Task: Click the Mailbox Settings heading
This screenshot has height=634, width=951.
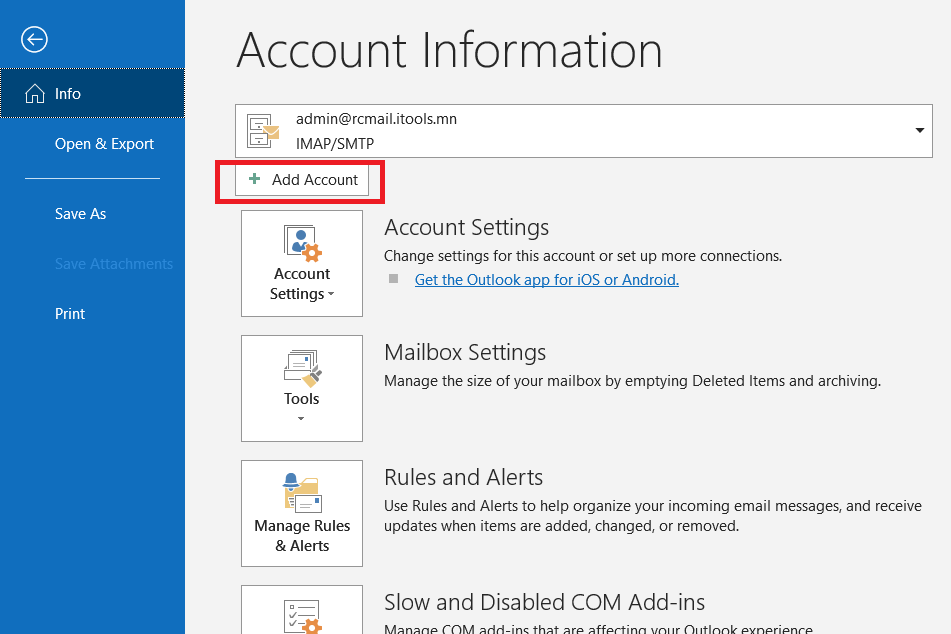Action: [x=465, y=352]
